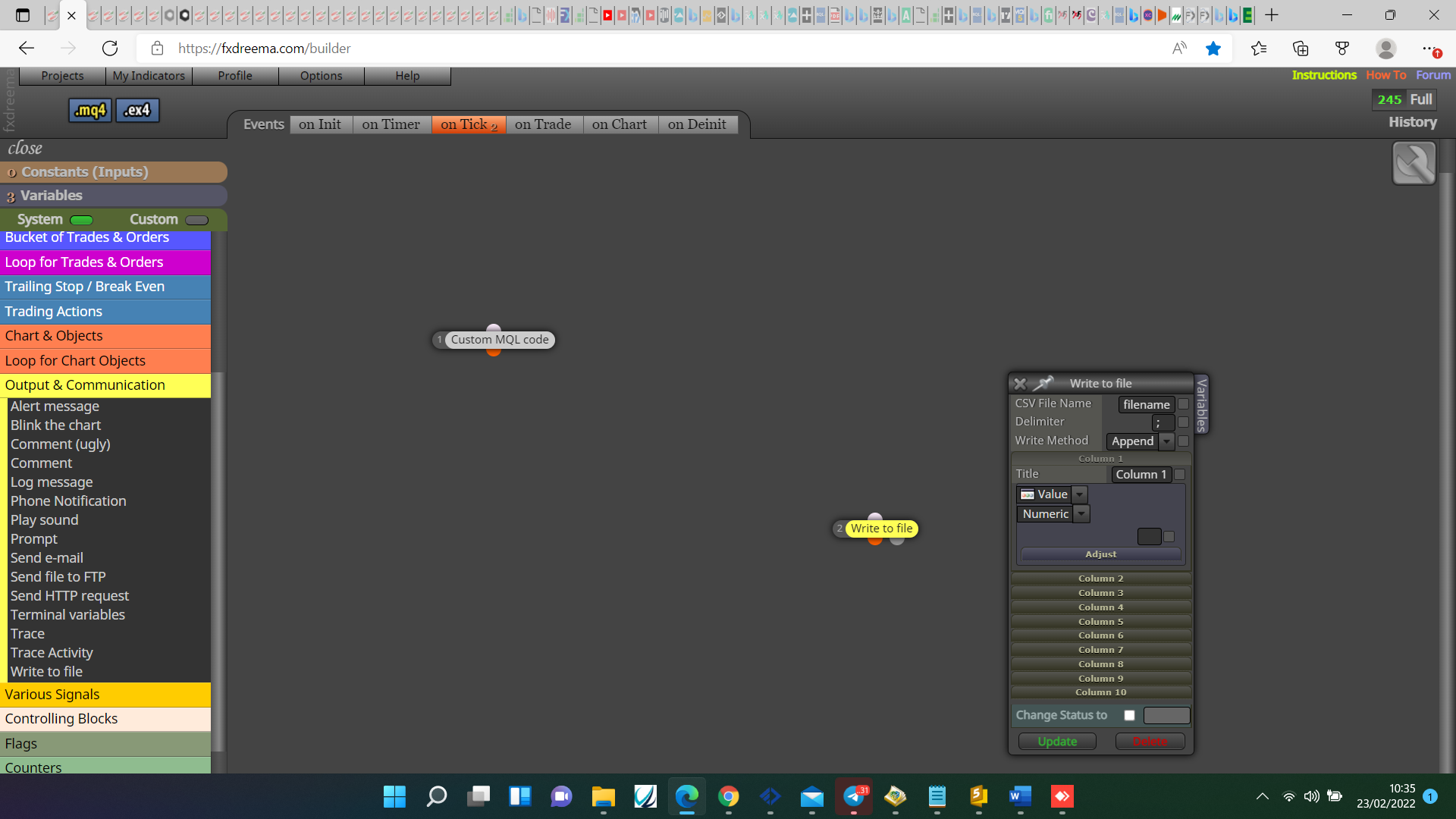Open the Projects menu
Image resolution: width=1456 pixels, height=819 pixels.
point(62,76)
